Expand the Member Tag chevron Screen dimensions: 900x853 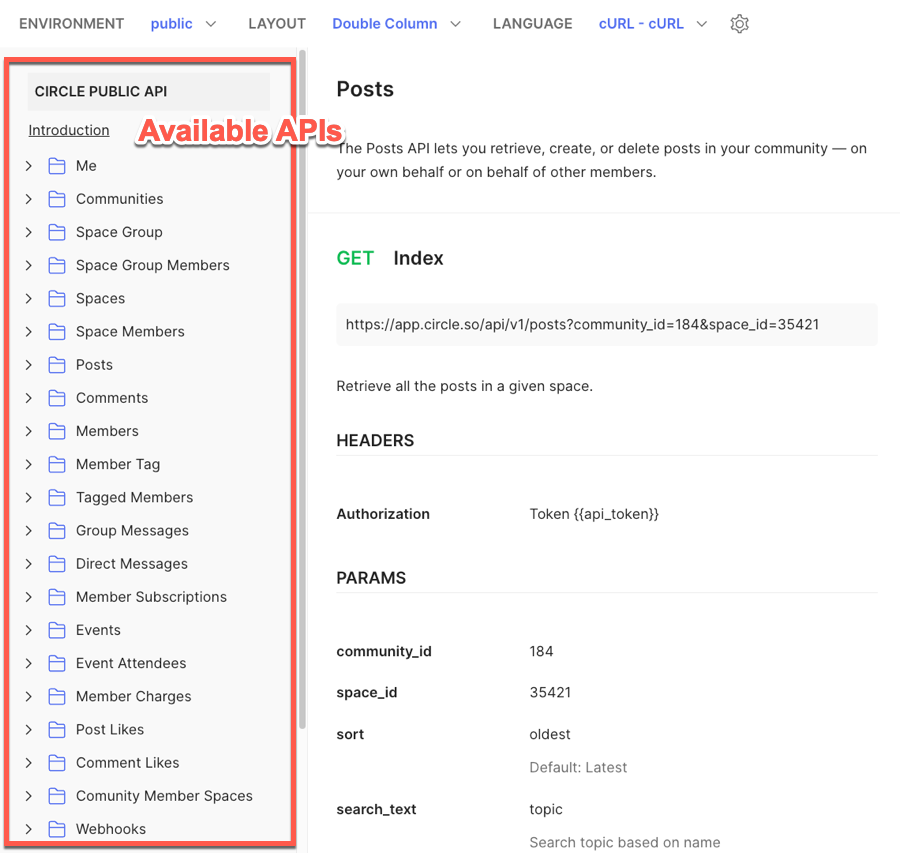coord(29,464)
